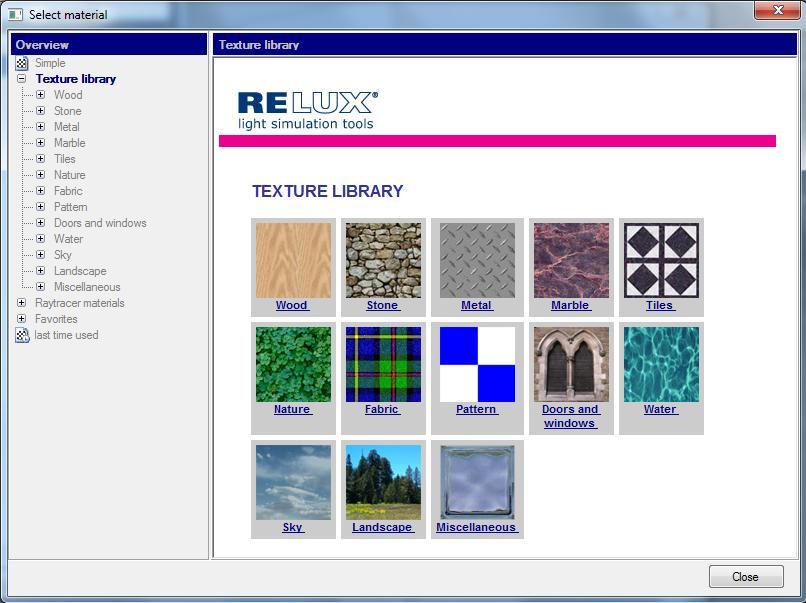The width and height of the screenshot is (806, 603).
Task: Open the Miscellaneous glass block thumbnail
Action: pos(477,482)
